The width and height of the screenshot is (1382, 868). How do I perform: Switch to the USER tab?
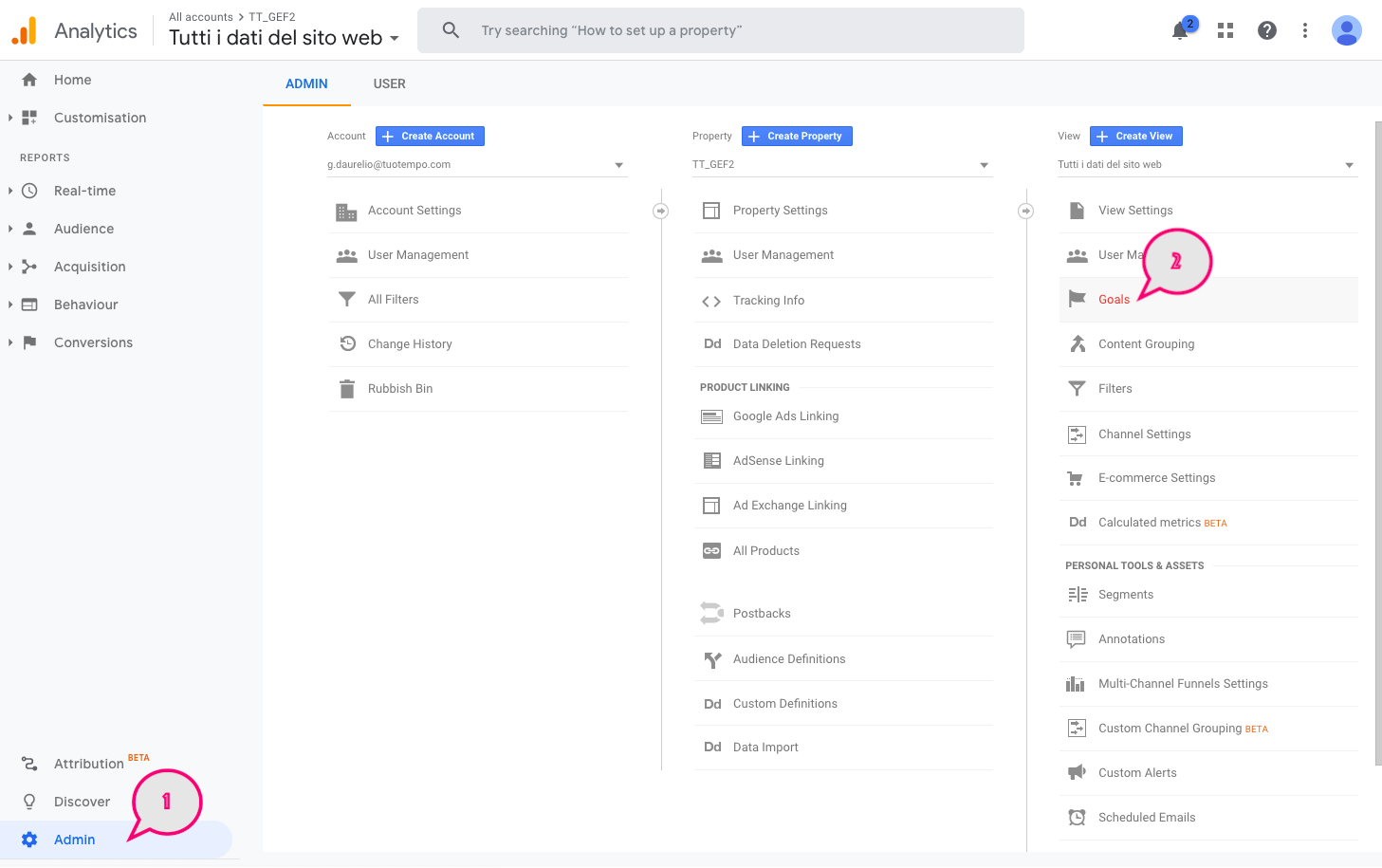(390, 83)
